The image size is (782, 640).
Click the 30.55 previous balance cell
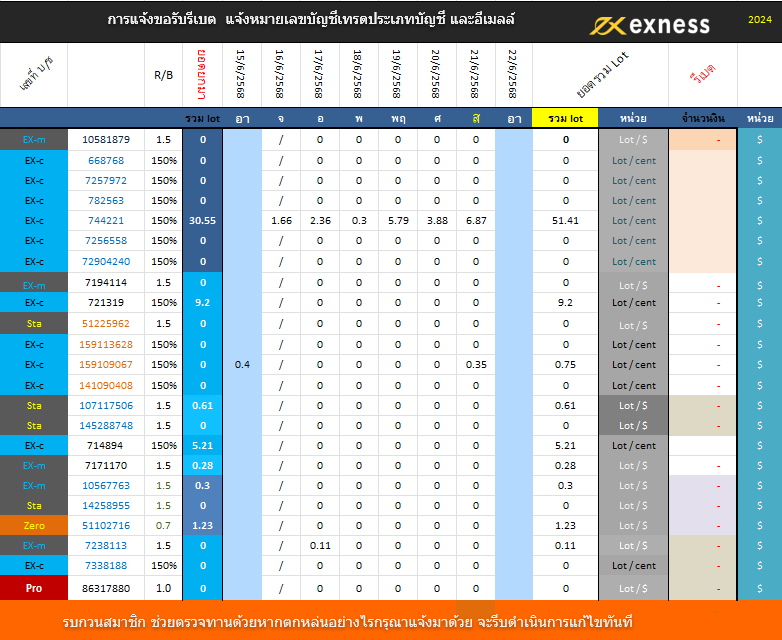pos(202,220)
